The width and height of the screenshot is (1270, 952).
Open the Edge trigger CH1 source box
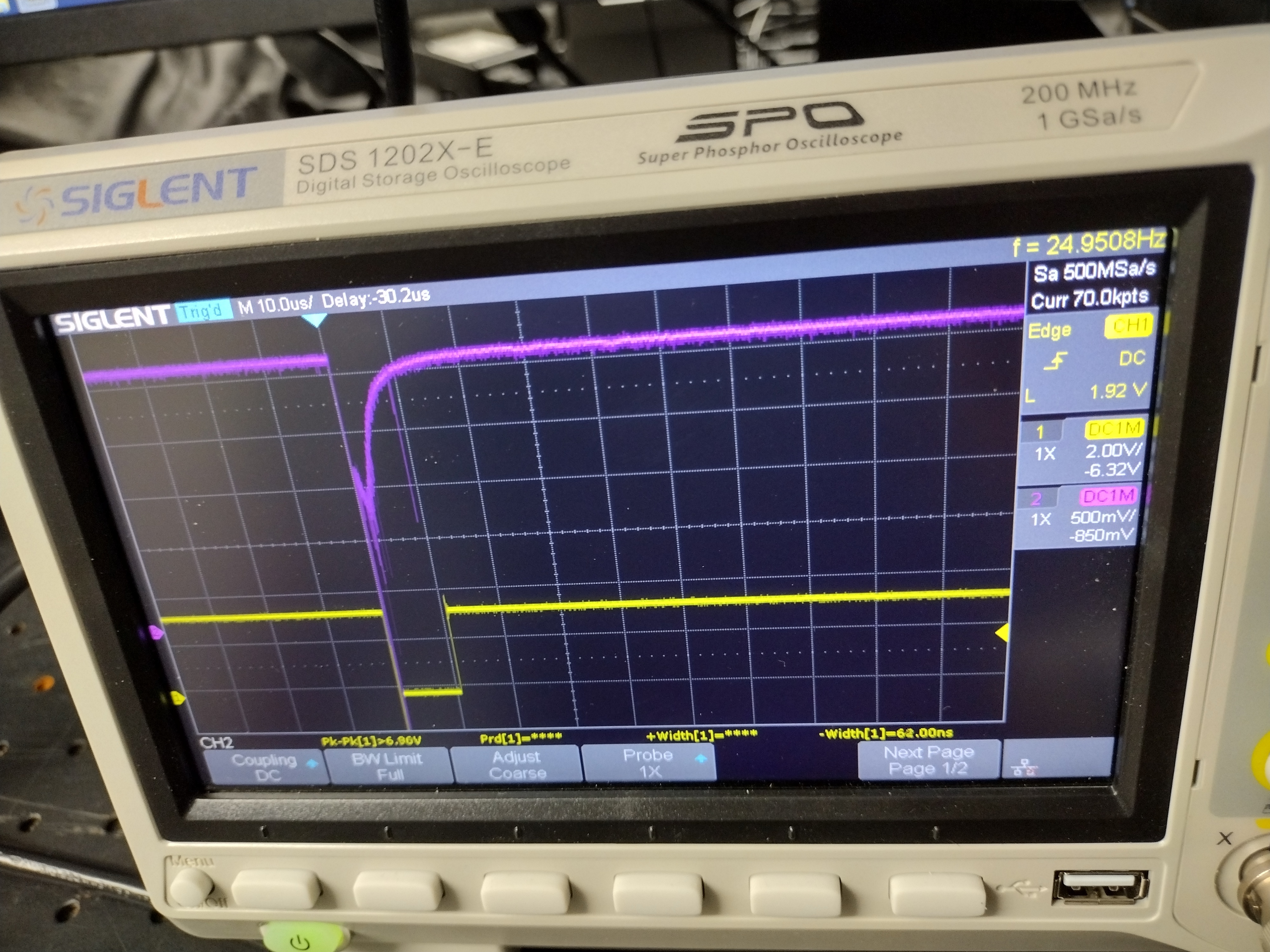(x=1128, y=326)
